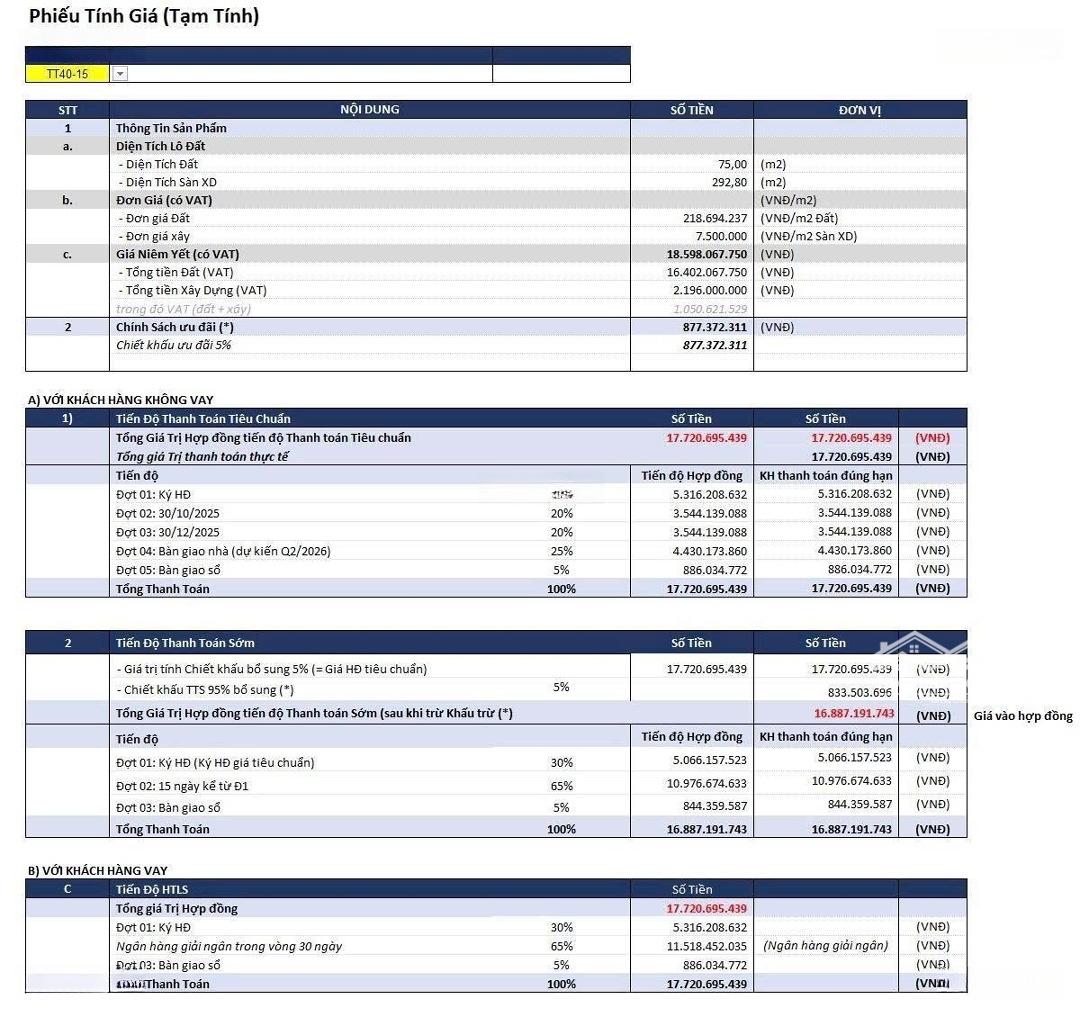1080x1026 pixels.
Task: Select the Đợt 02: 30/10/2025 row label
Action: pos(168,513)
